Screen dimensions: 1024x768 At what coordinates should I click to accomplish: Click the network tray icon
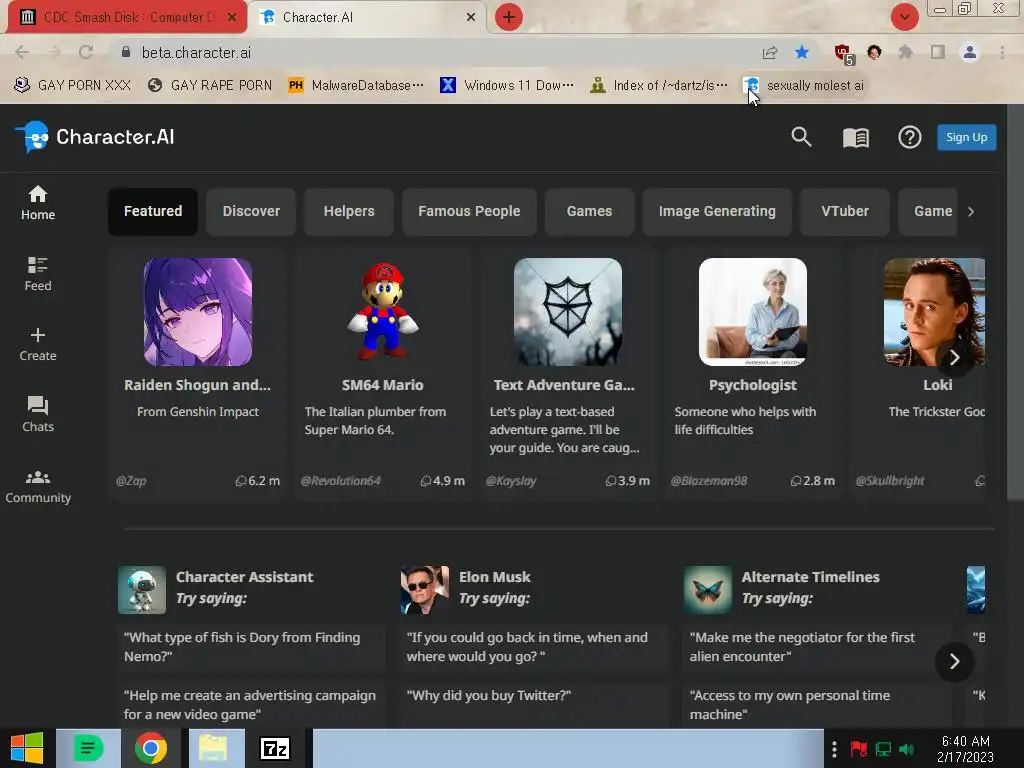coord(883,749)
